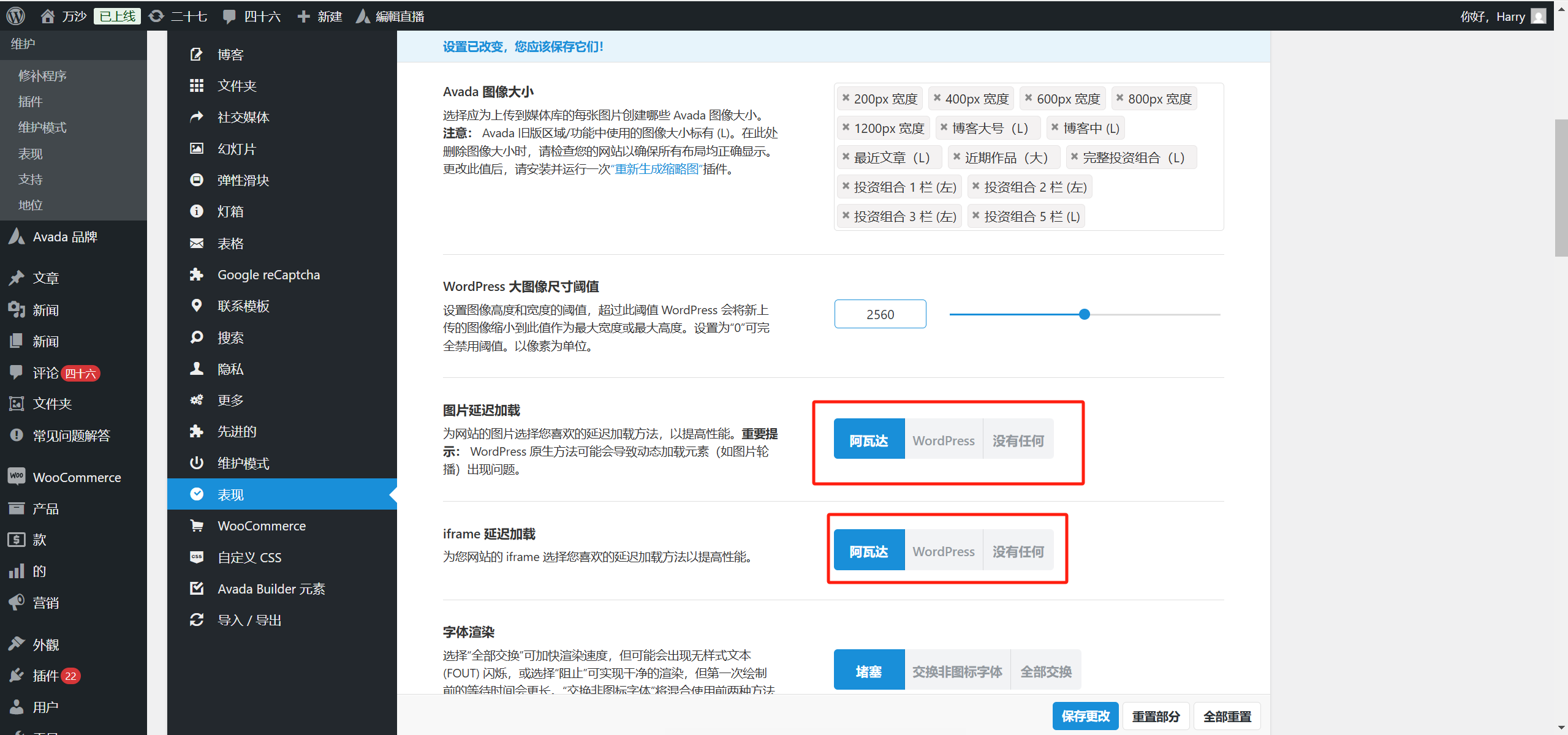1568x735 pixels.
Task: Remove the 博客大号 (L) tag
Action: [x=944, y=127]
